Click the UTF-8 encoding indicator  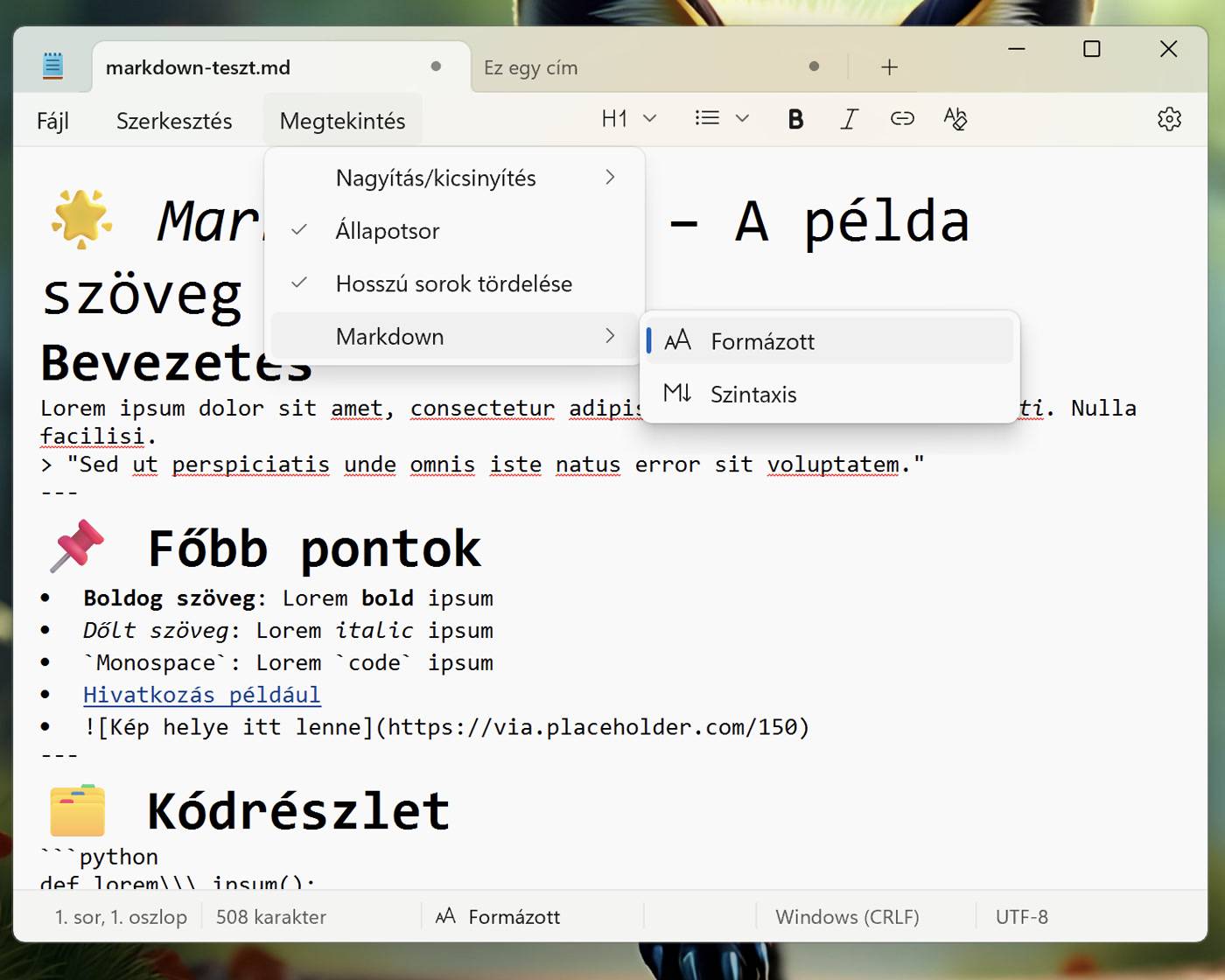(x=1022, y=917)
